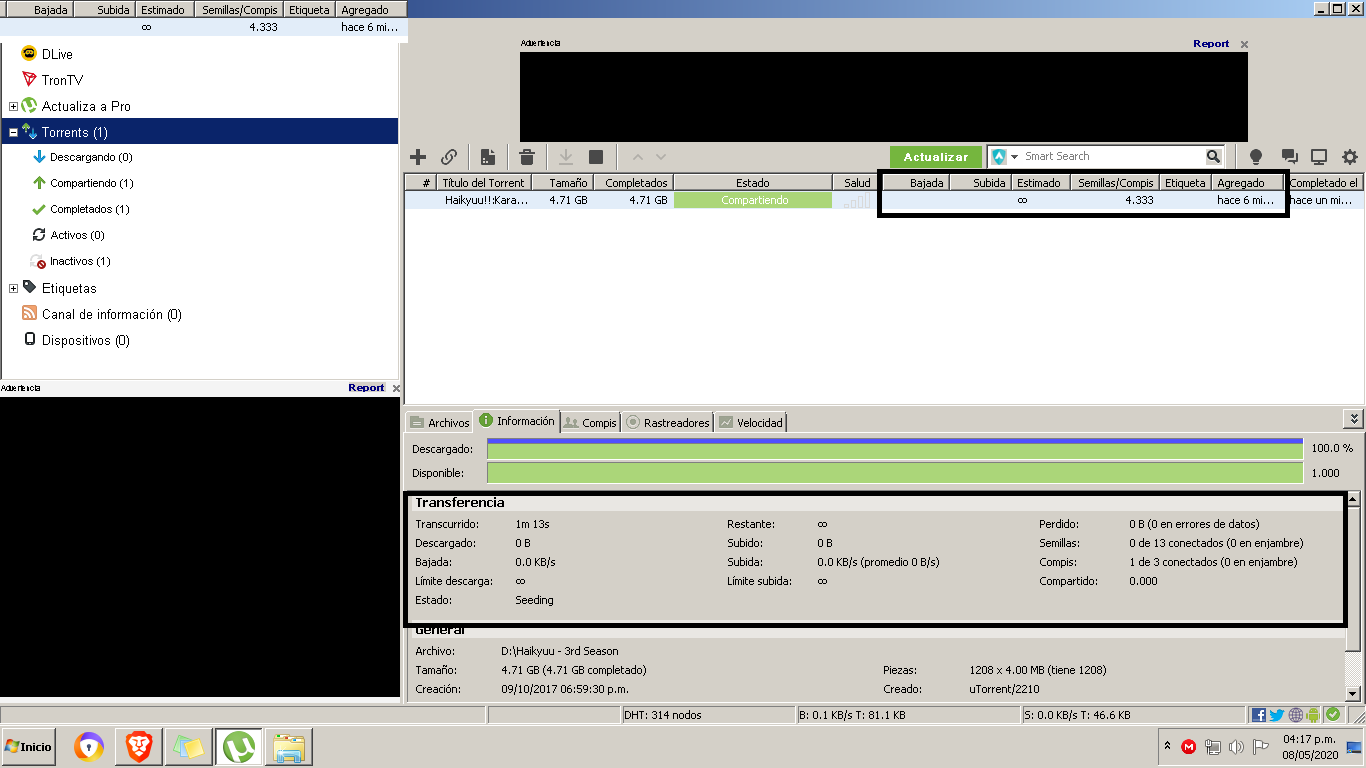The width and height of the screenshot is (1366, 768).
Task: Close the sidebar advertisement
Action: 396,388
